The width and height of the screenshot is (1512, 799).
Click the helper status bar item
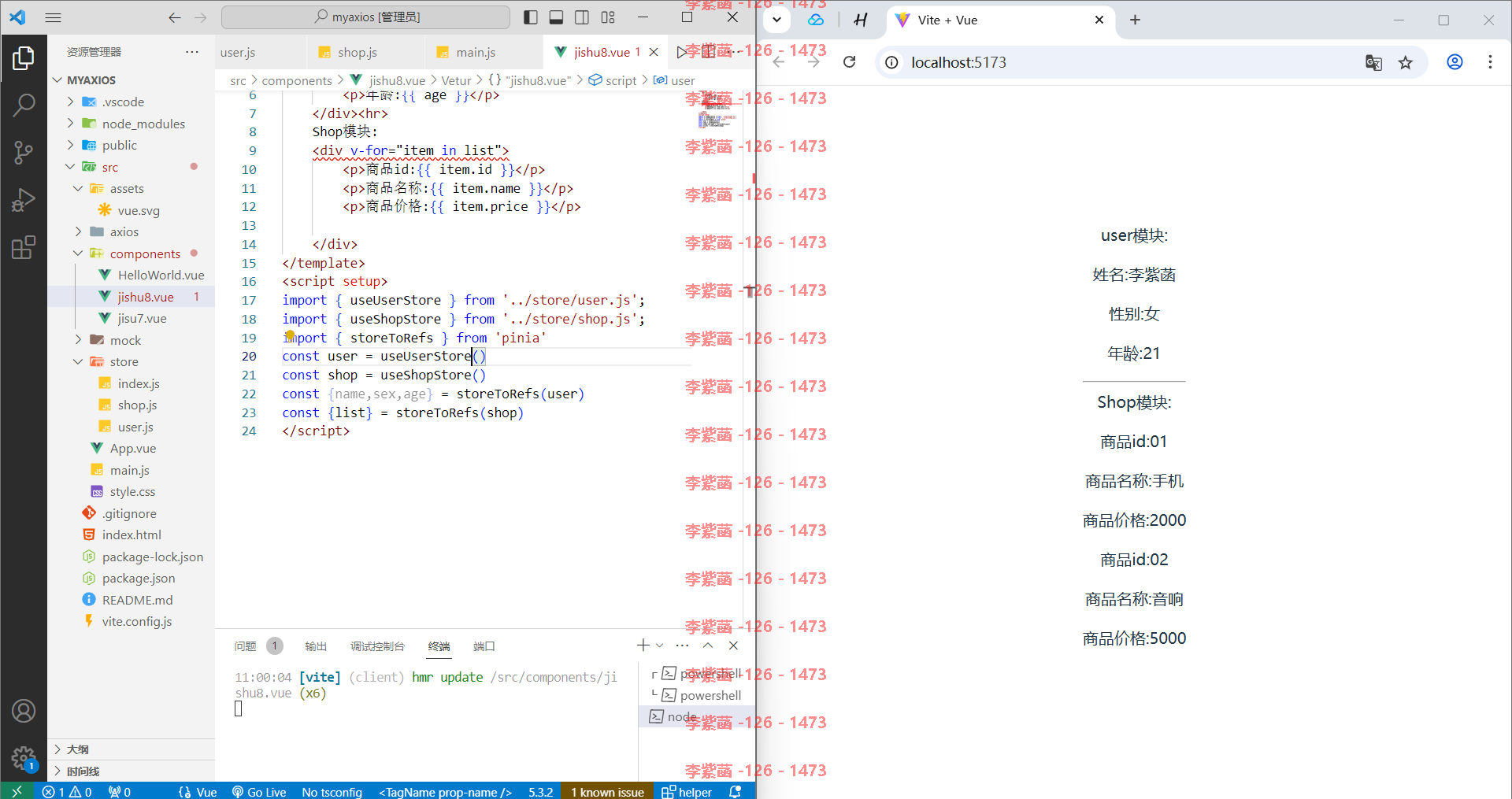687,791
